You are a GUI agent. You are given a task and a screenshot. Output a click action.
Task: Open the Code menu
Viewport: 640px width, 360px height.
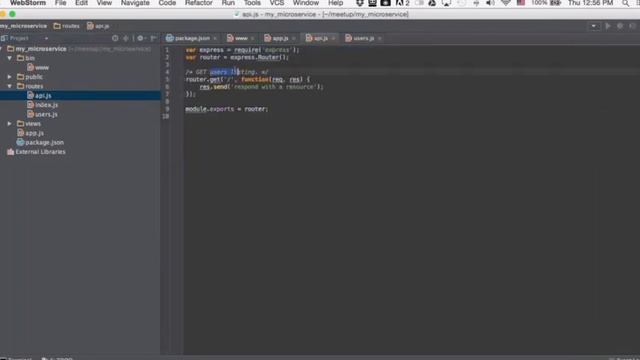coord(167,3)
